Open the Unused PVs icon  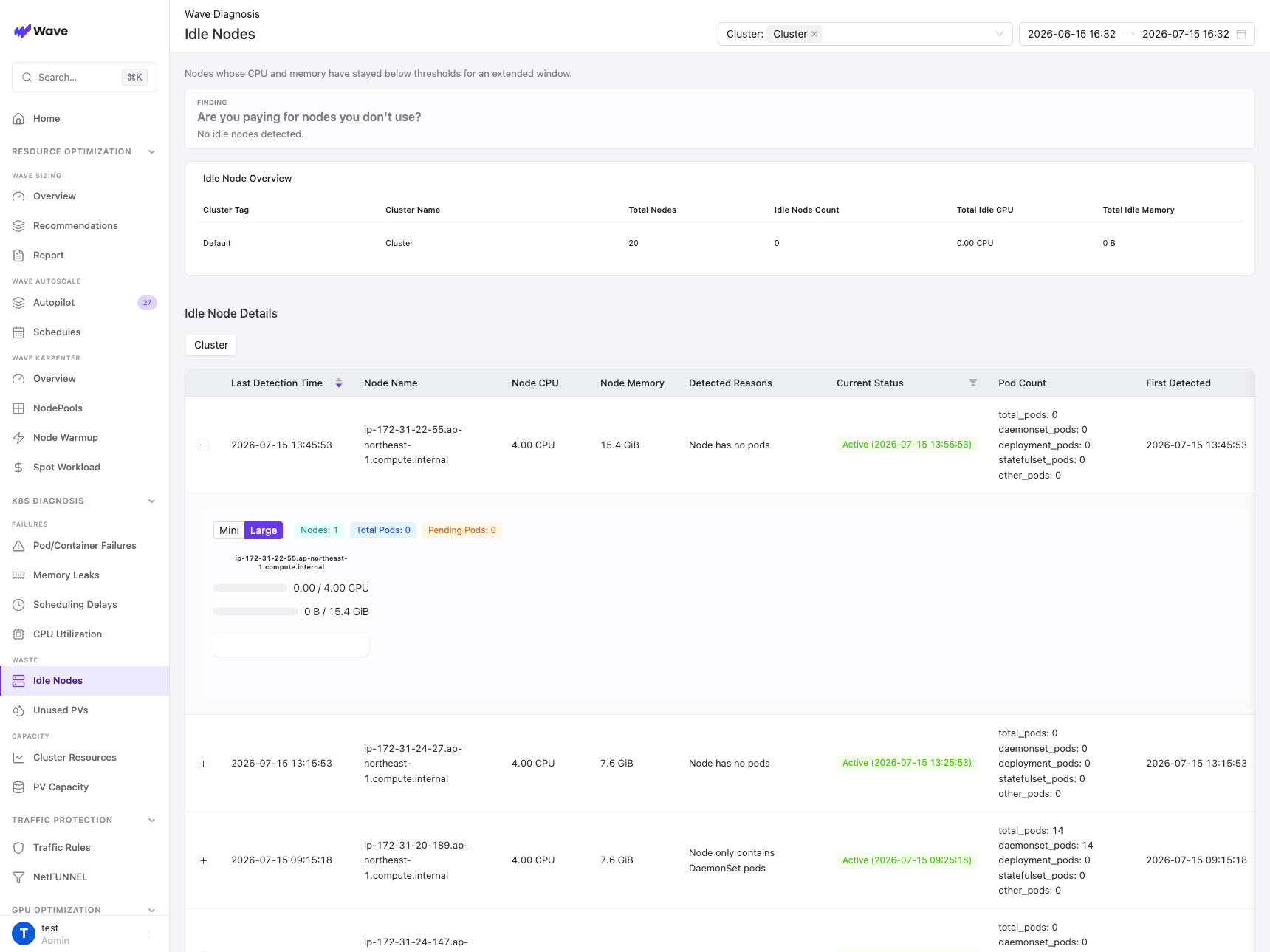[x=18, y=710]
